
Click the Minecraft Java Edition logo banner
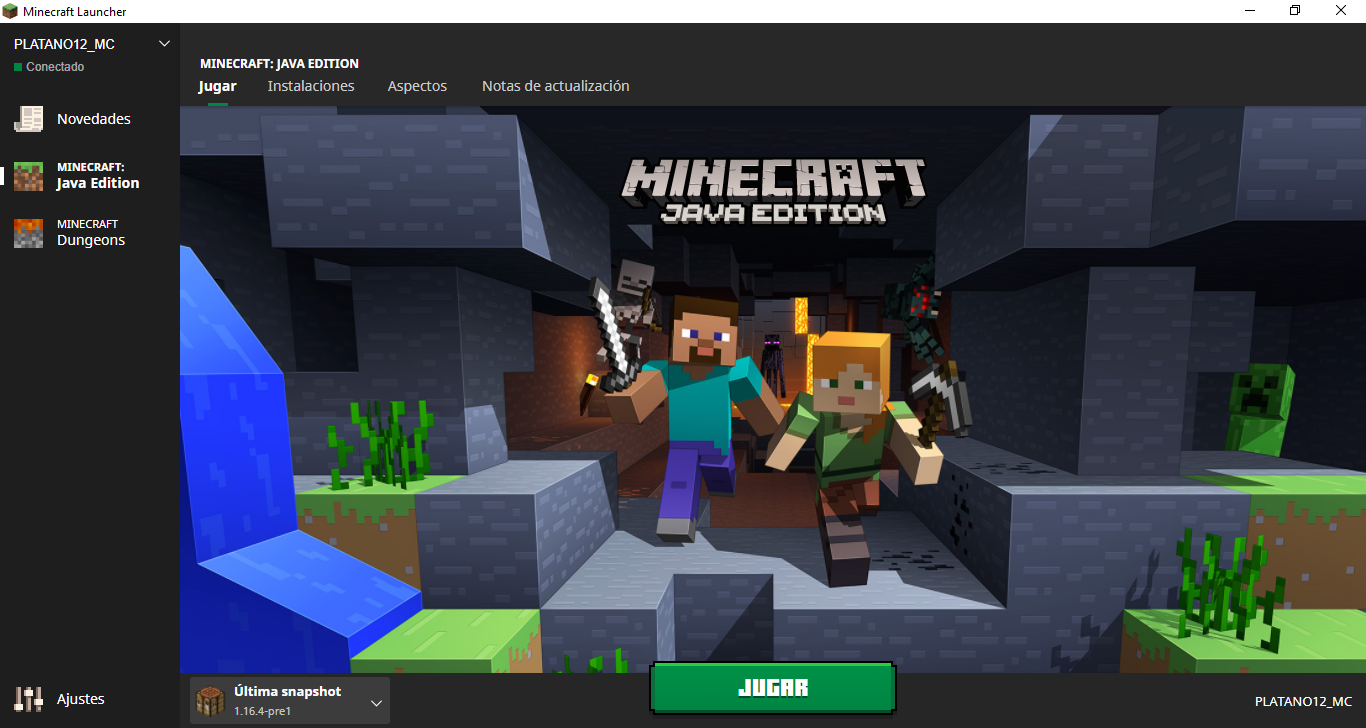pyautogui.click(x=773, y=190)
